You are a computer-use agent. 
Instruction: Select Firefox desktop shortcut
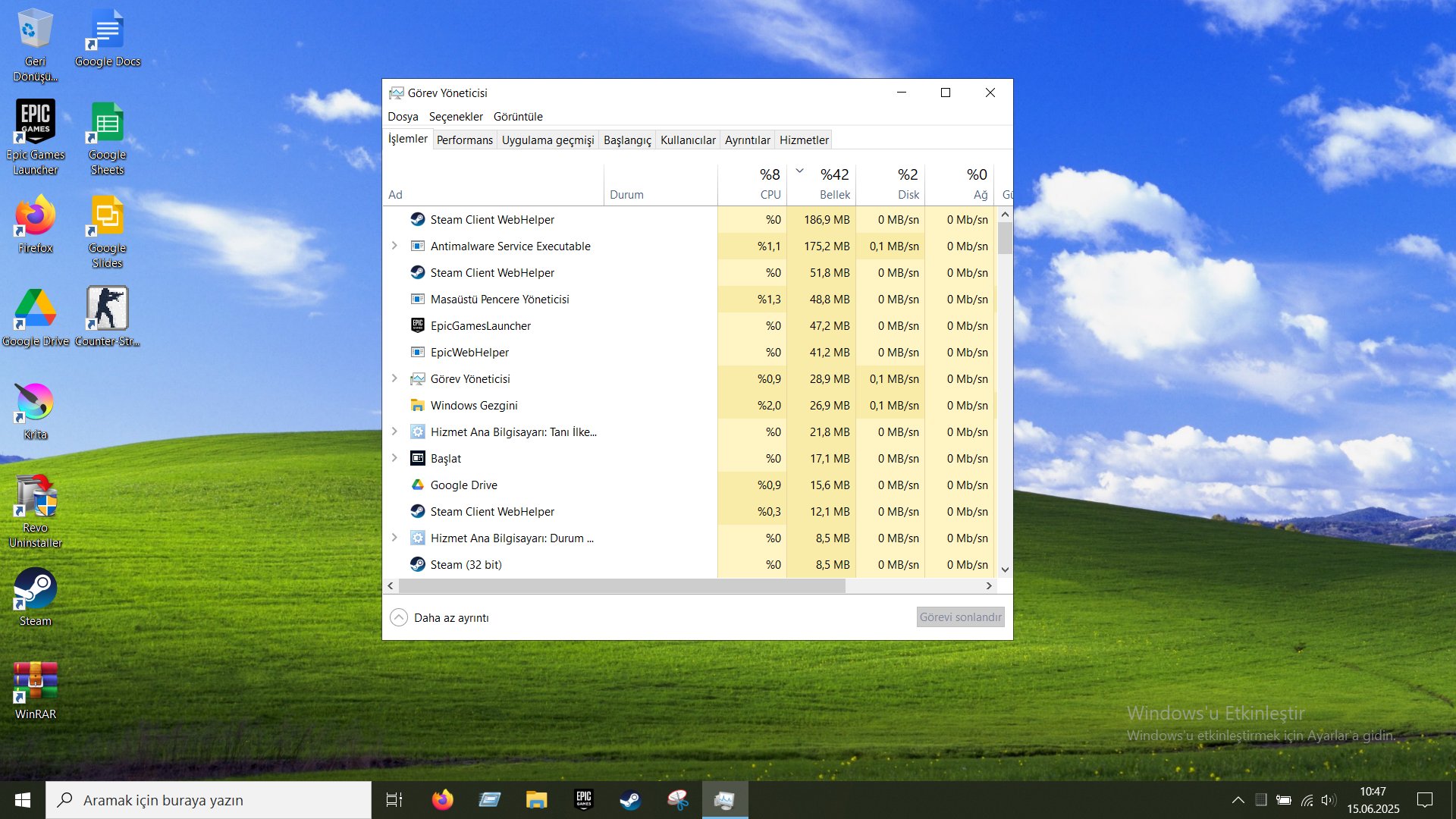[x=36, y=224]
